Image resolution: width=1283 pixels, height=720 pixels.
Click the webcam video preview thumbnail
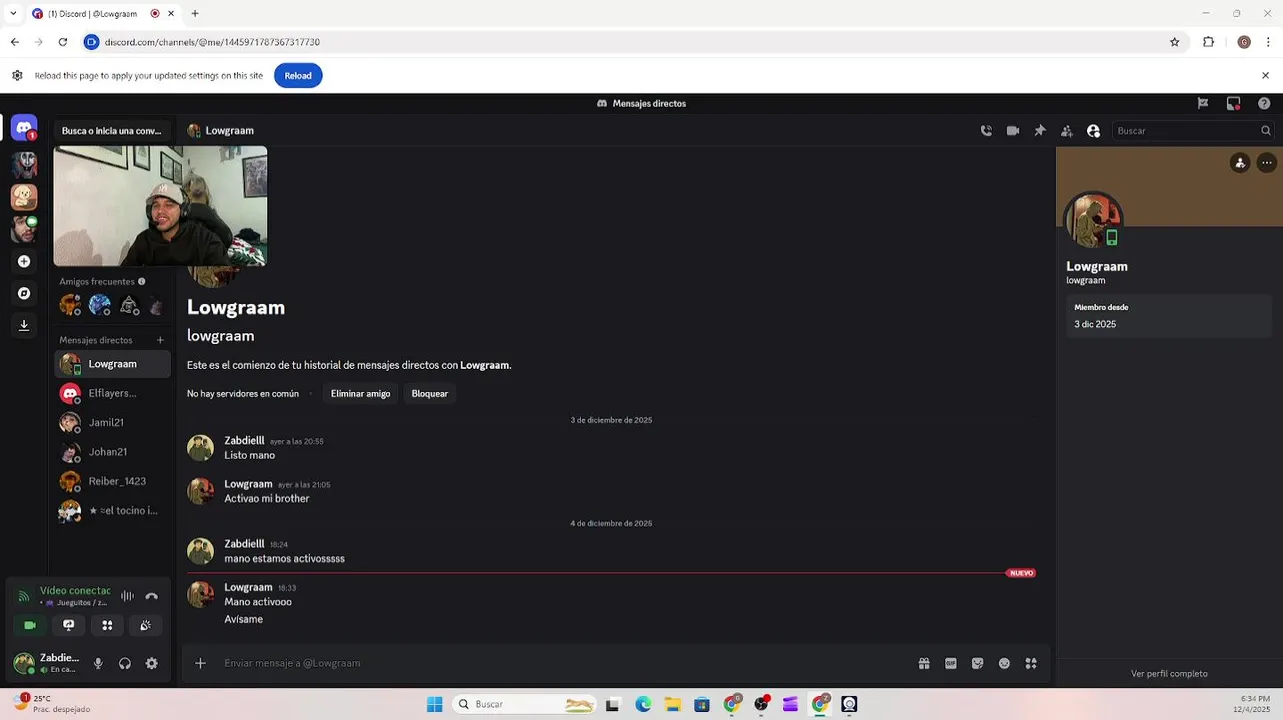tap(160, 206)
